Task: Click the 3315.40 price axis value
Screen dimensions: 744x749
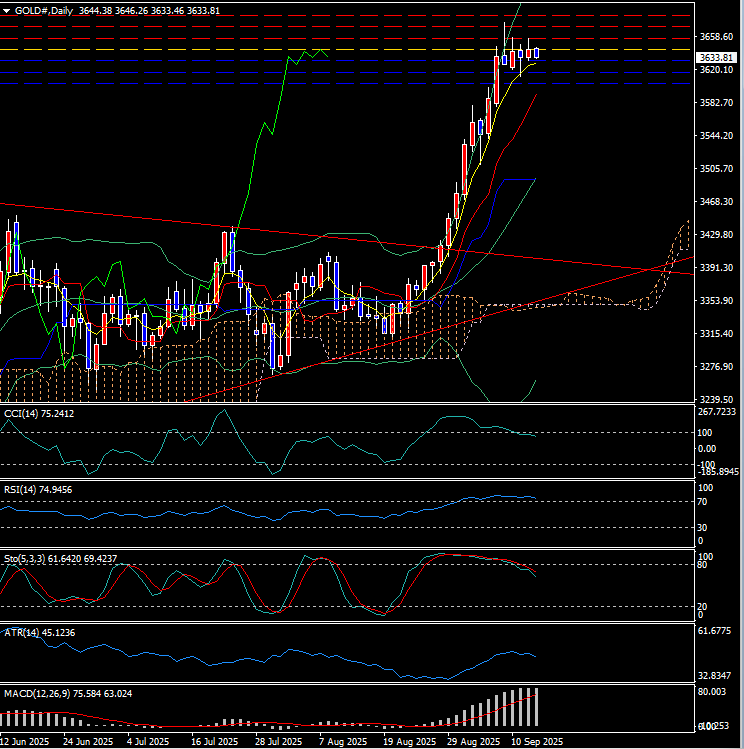Action: point(716,333)
